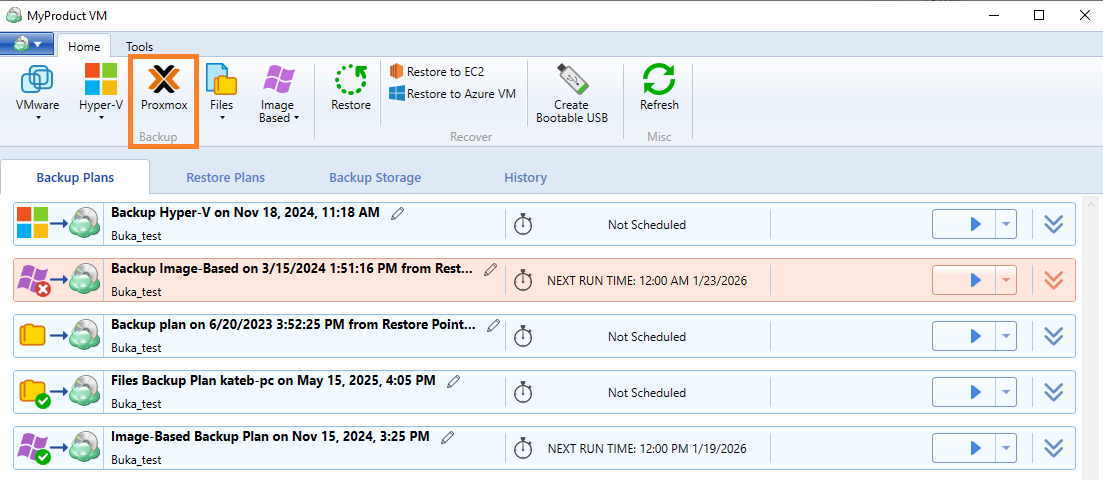Click Restore to Azure VM
Image resolution: width=1103 pixels, height=480 pixels.
452,94
